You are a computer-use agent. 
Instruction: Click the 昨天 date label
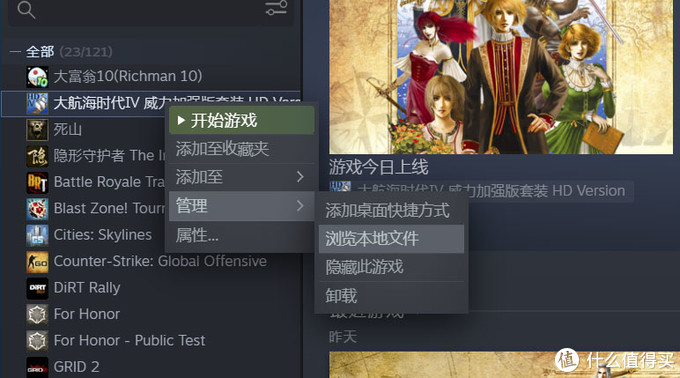(343, 337)
